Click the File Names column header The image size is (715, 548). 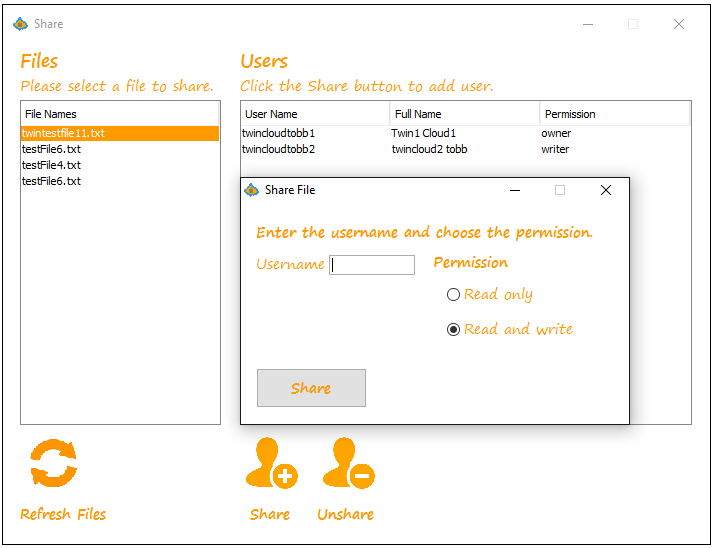tap(119, 114)
